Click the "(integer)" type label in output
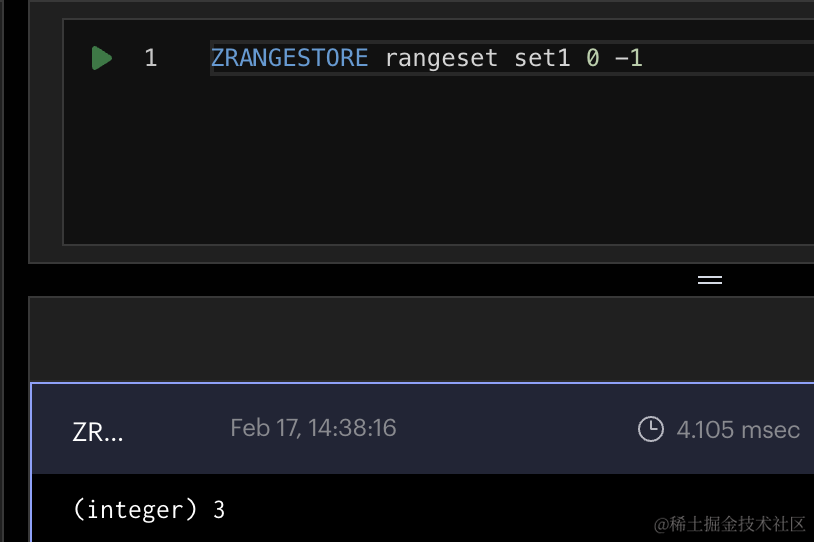The height and width of the screenshot is (542, 814). pyautogui.click(x=135, y=509)
